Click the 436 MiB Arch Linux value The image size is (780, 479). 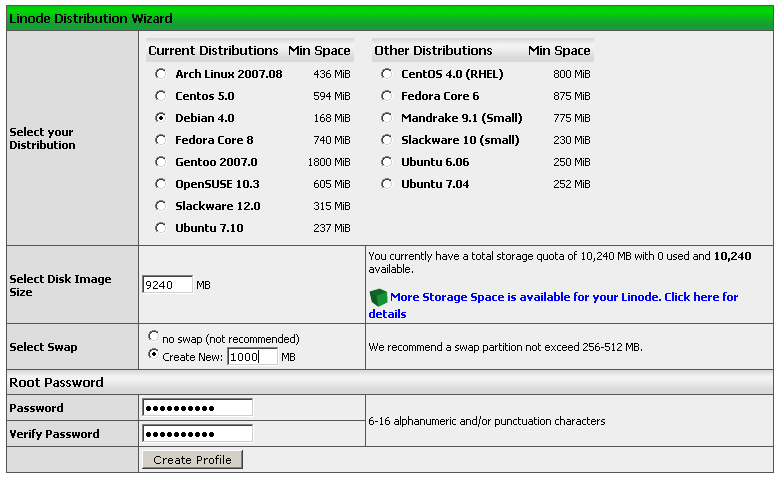coord(332,74)
